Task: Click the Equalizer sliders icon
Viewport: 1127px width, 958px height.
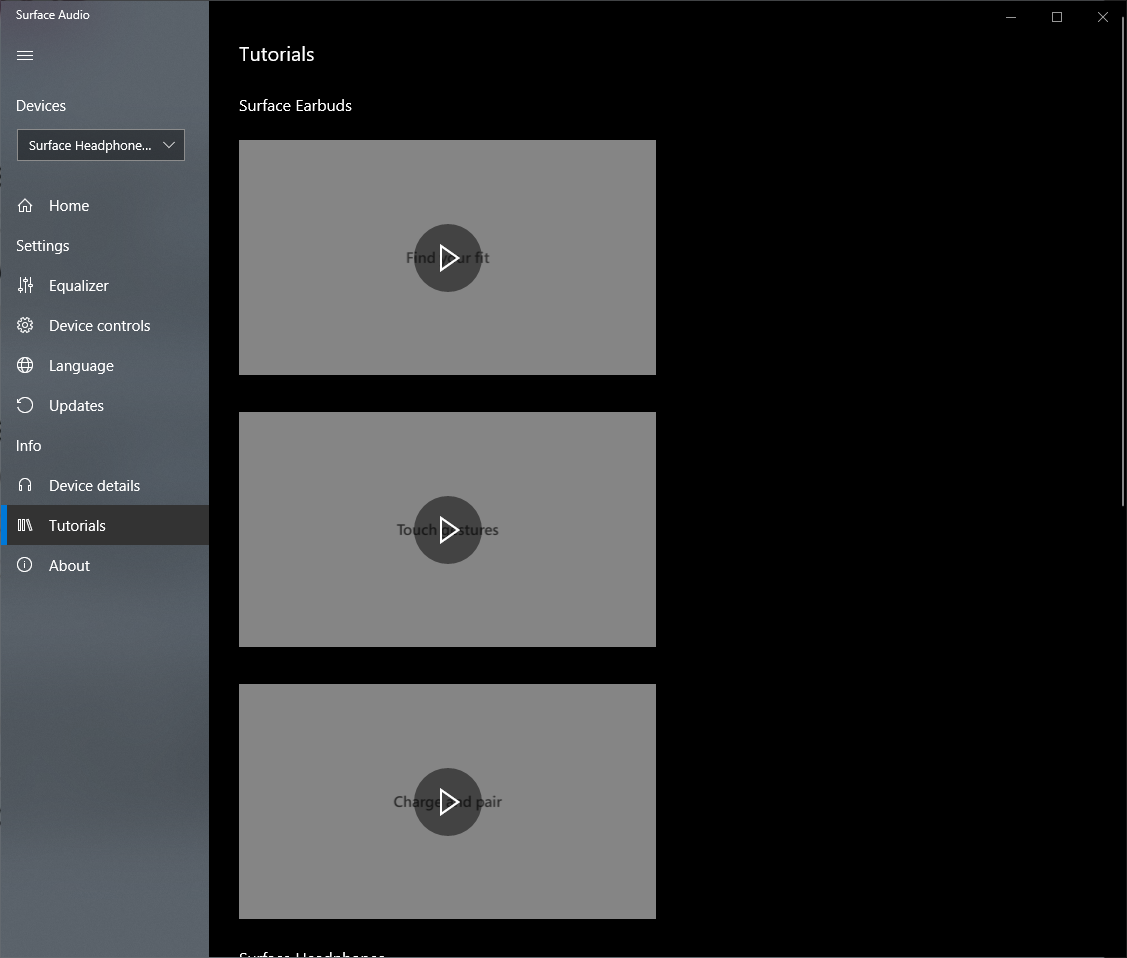Action: [26, 286]
